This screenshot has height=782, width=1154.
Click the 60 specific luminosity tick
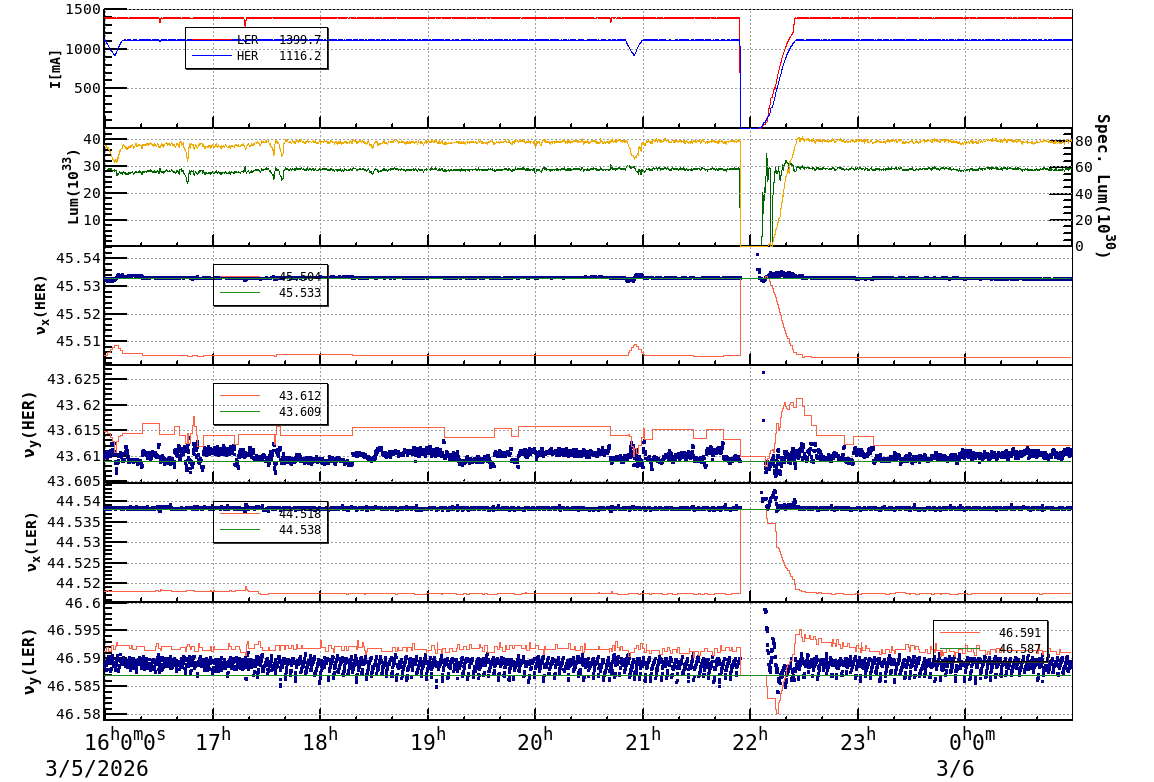(1084, 168)
